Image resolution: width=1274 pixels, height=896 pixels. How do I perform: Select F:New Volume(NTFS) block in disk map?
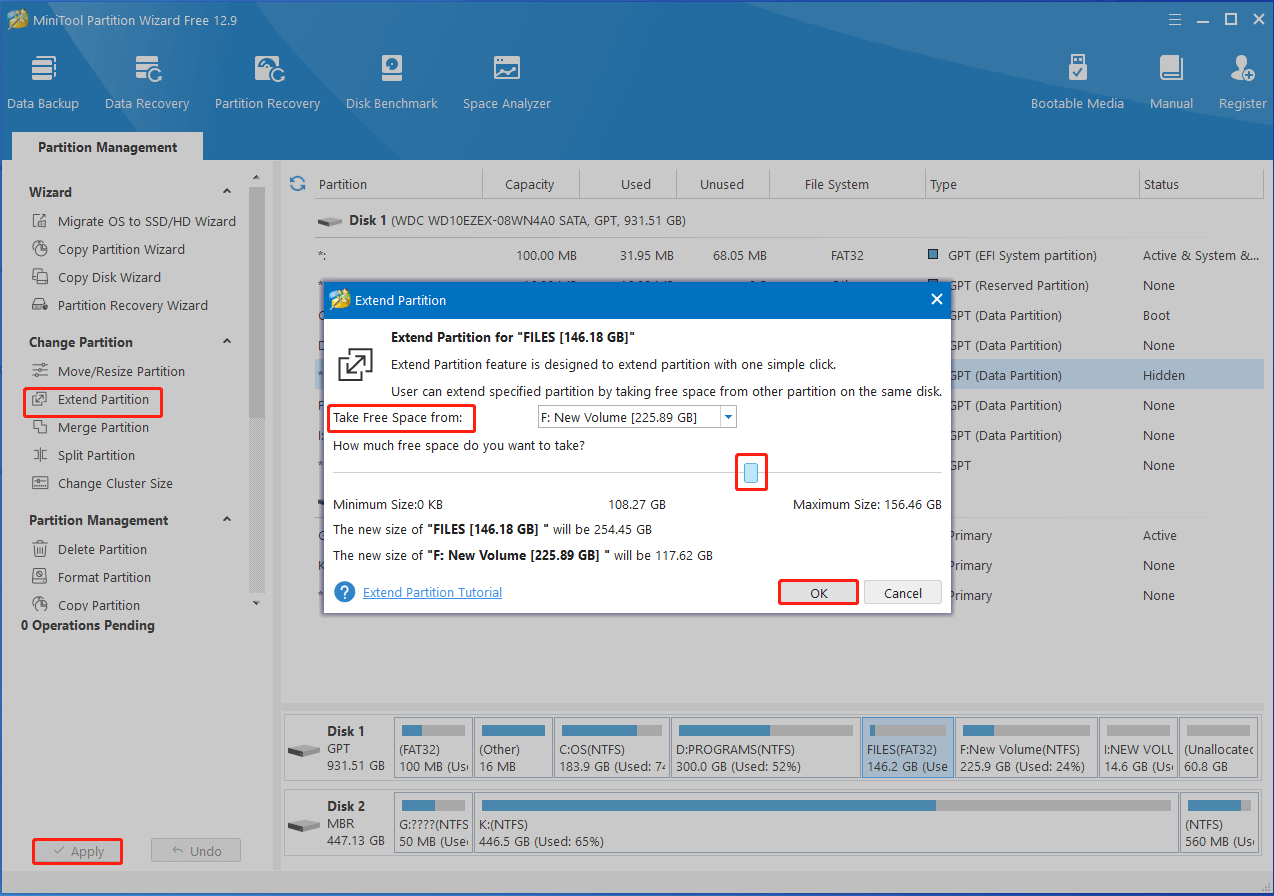click(1026, 747)
